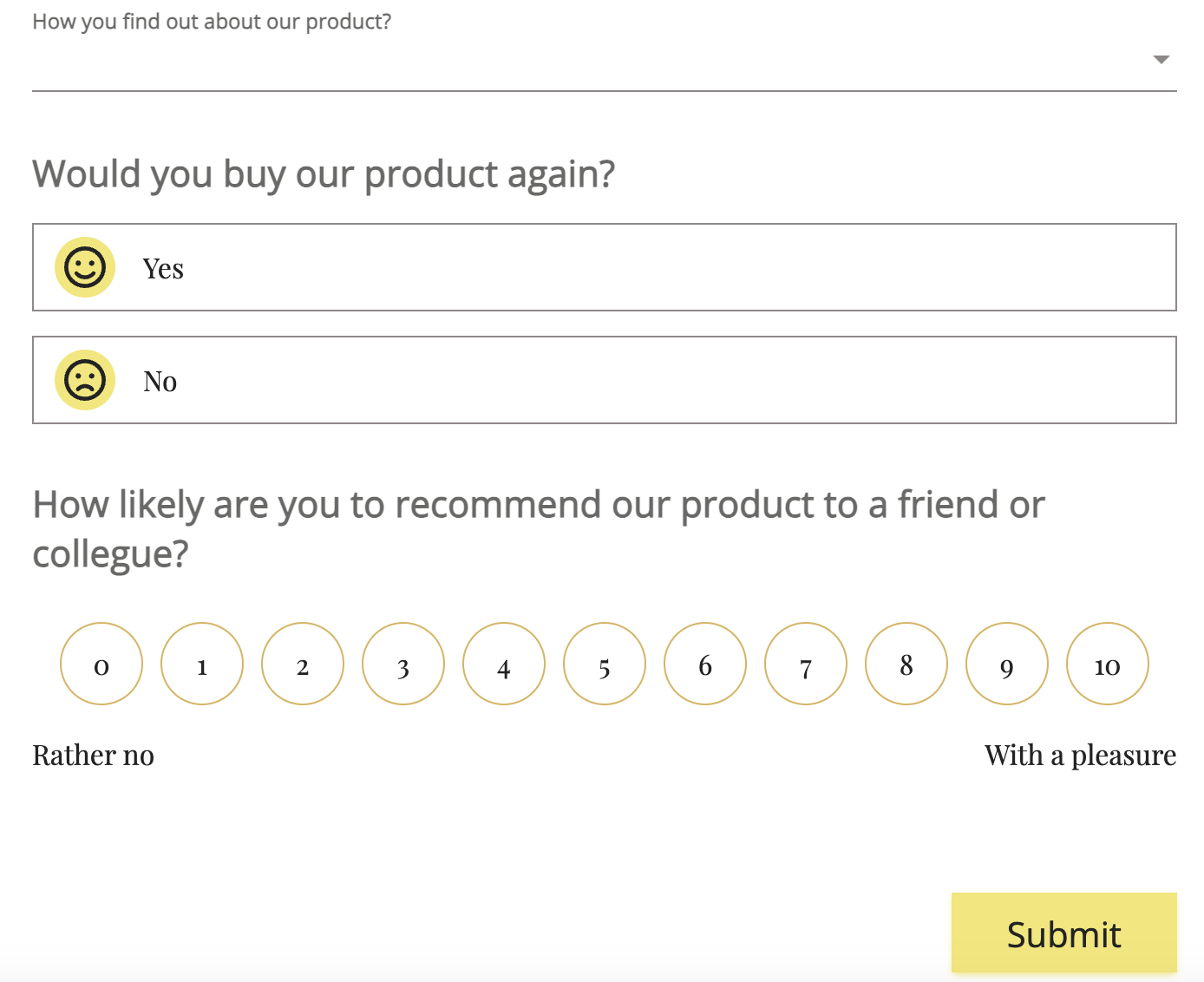1204x982 pixels.
Task: Pick rating 9 for recommending the product
Action: click(1007, 663)
